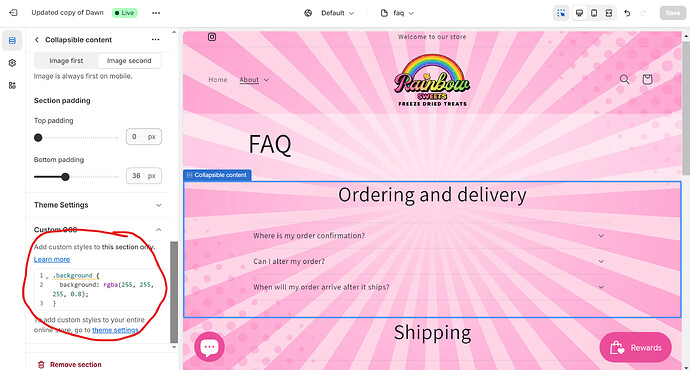Screen dimensions: 690x370
Task: Click the FAQ page title
Action: [270, 144]
